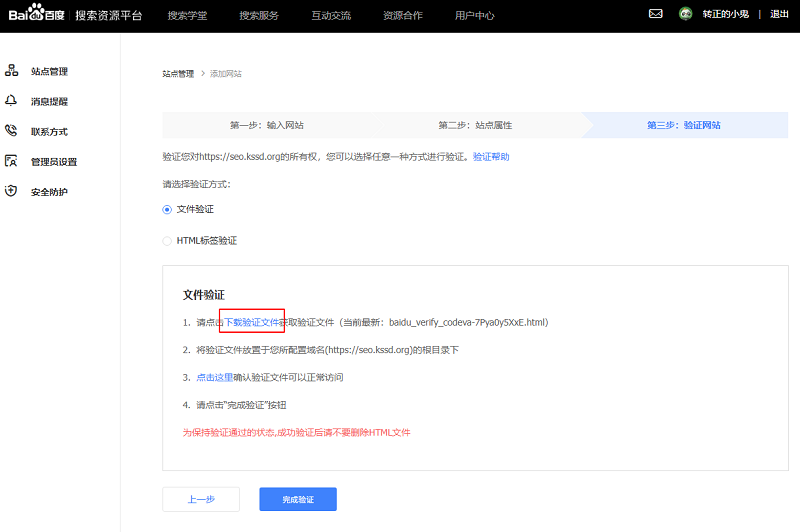
Task: Click step tab 第二步：站点属性
Action: (x=475, y=125)
